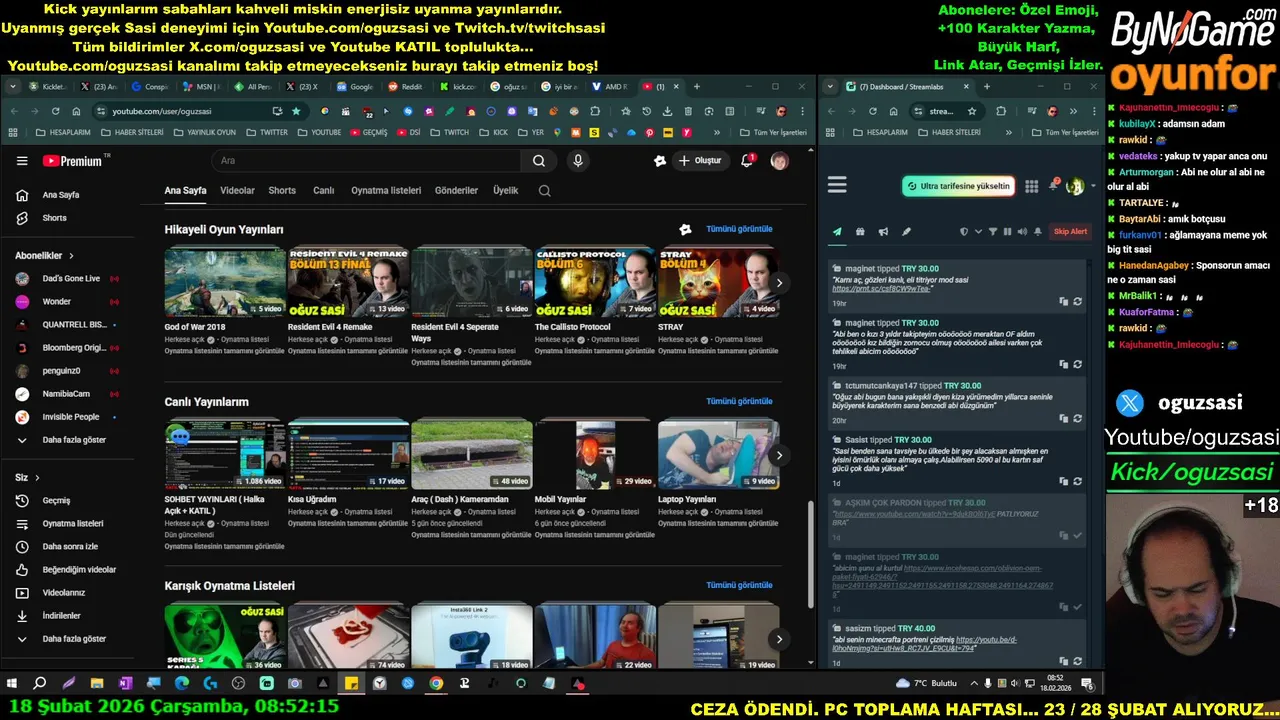
Task: Mute Streamlabs alert sound with speaker icon
Action: (x=1022, y=232)
